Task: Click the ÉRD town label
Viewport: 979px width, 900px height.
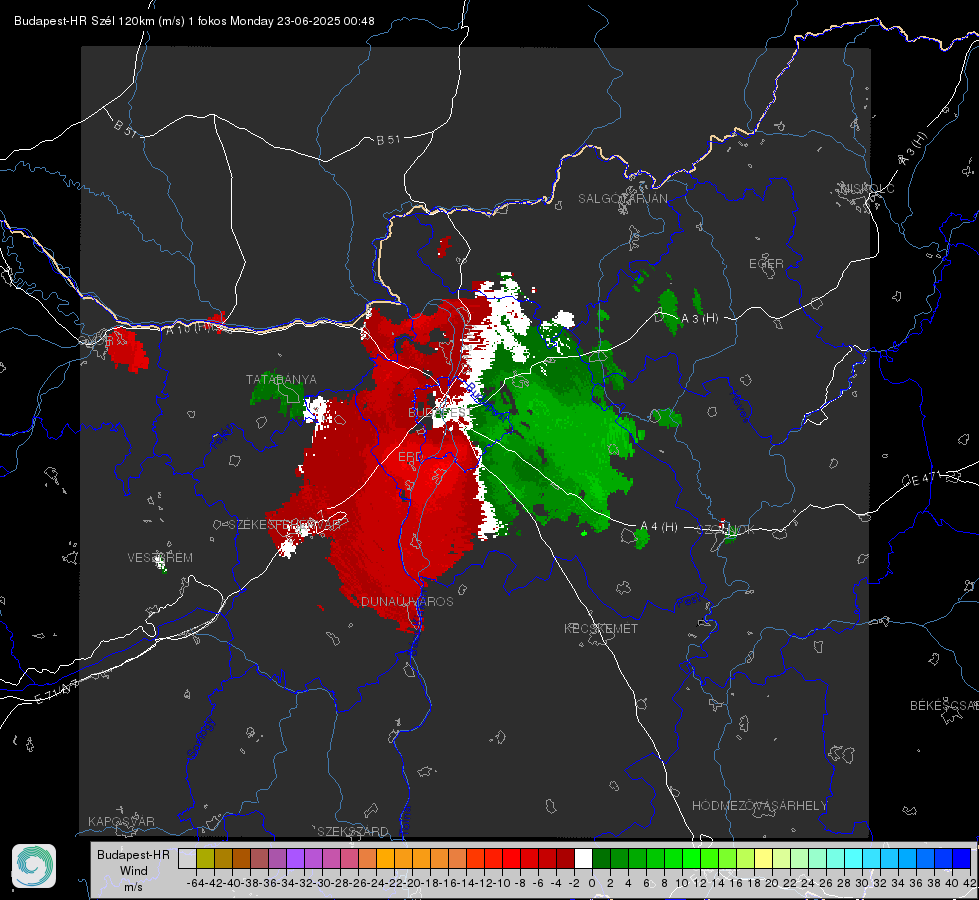Action: point(410,457)
